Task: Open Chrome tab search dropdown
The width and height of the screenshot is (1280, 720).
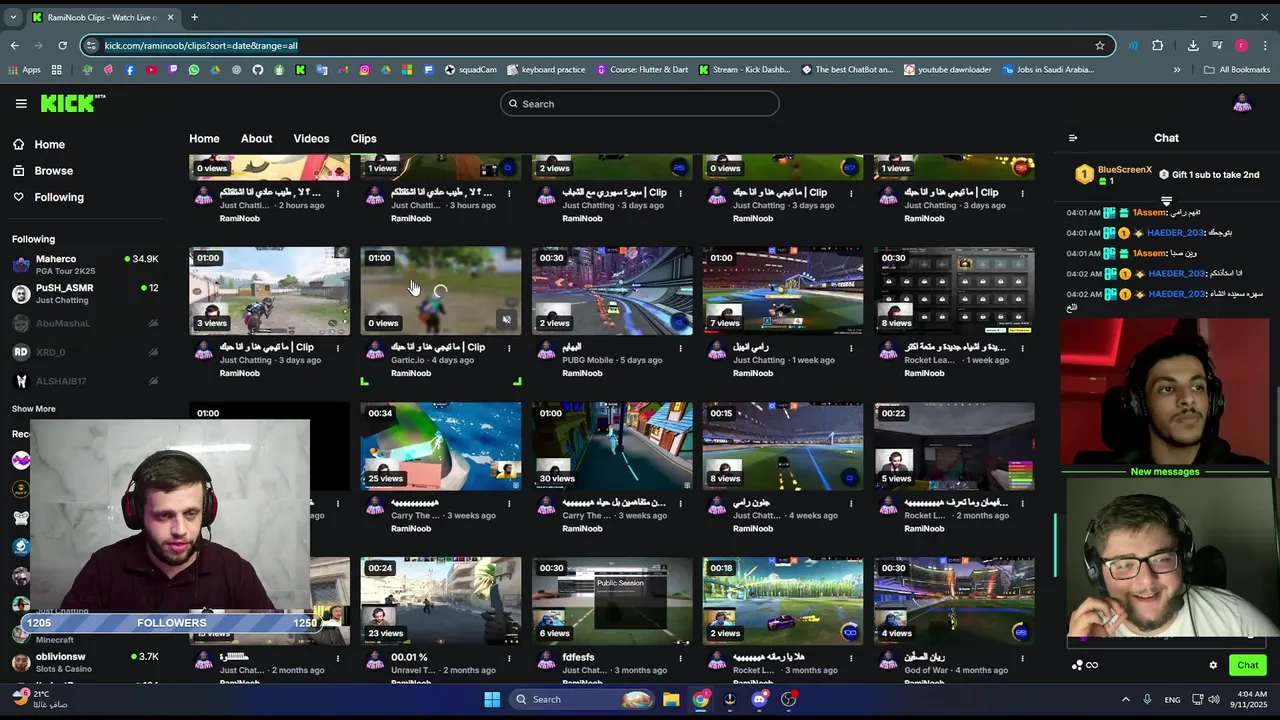Action: click(x=13, y=17)
